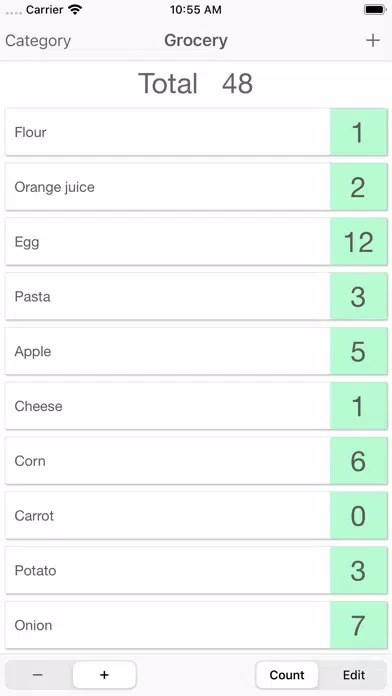Tap the Apple counter showing 5
Screen dimensions: 392x696
pyautogui.click(x=359, y=351)
